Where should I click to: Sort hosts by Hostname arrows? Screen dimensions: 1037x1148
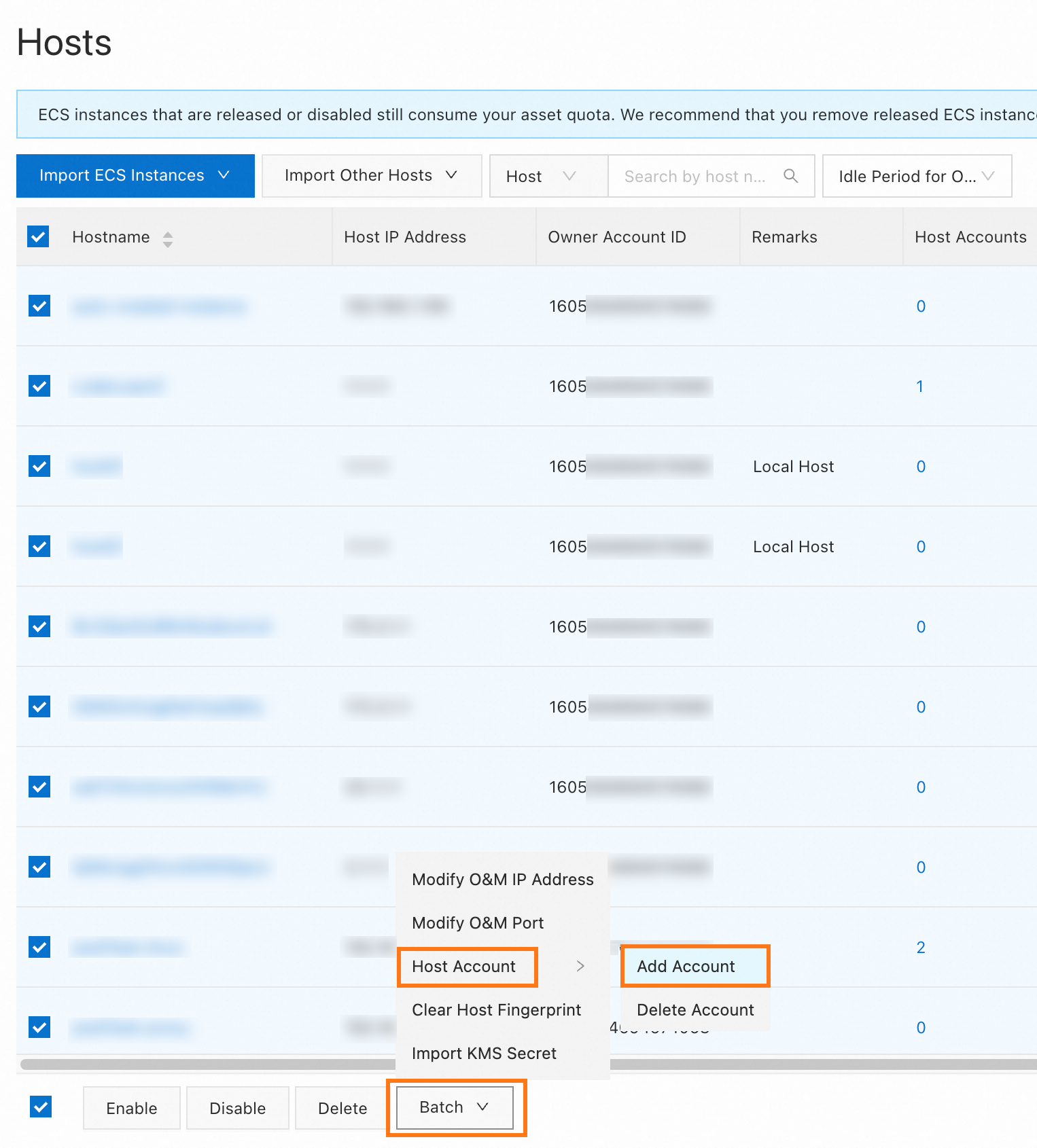168,239
